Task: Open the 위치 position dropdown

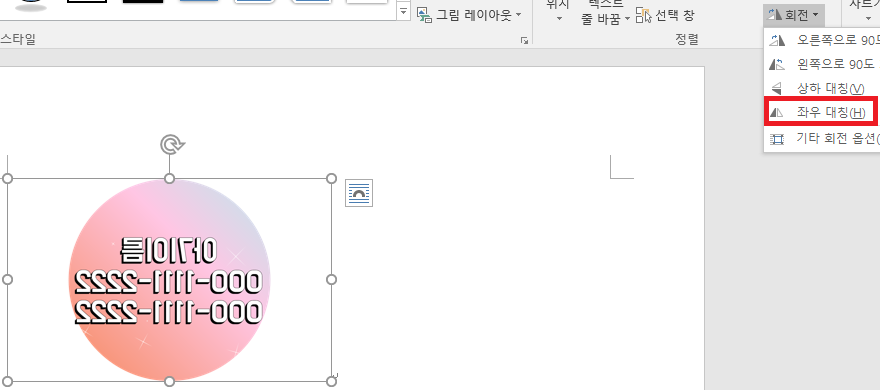Action: 558,11
